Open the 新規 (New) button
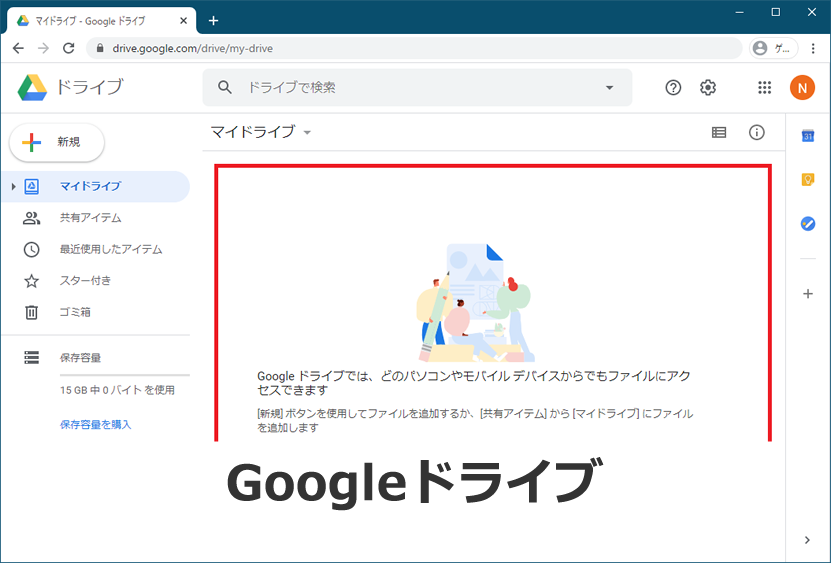Viewport: 831px width, 563px height. 57,142
